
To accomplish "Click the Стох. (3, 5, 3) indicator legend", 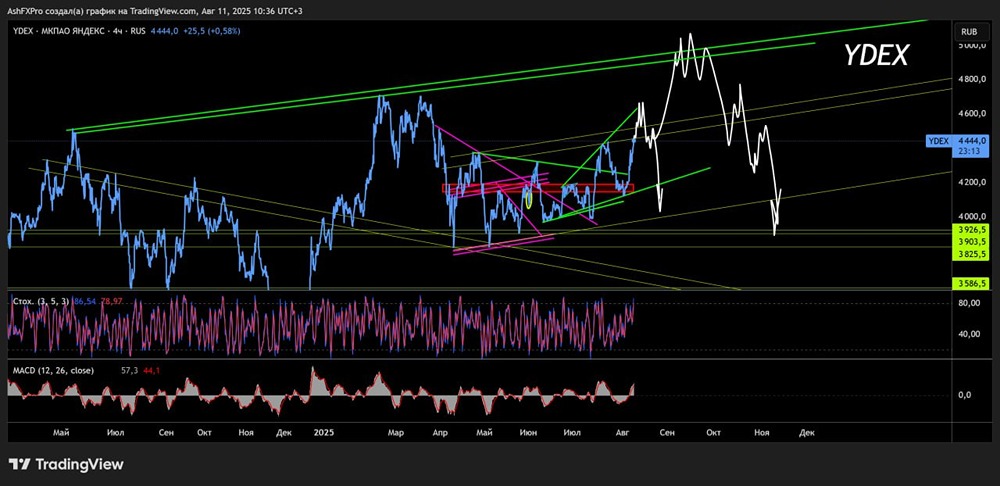I will (x=42, y=300).
